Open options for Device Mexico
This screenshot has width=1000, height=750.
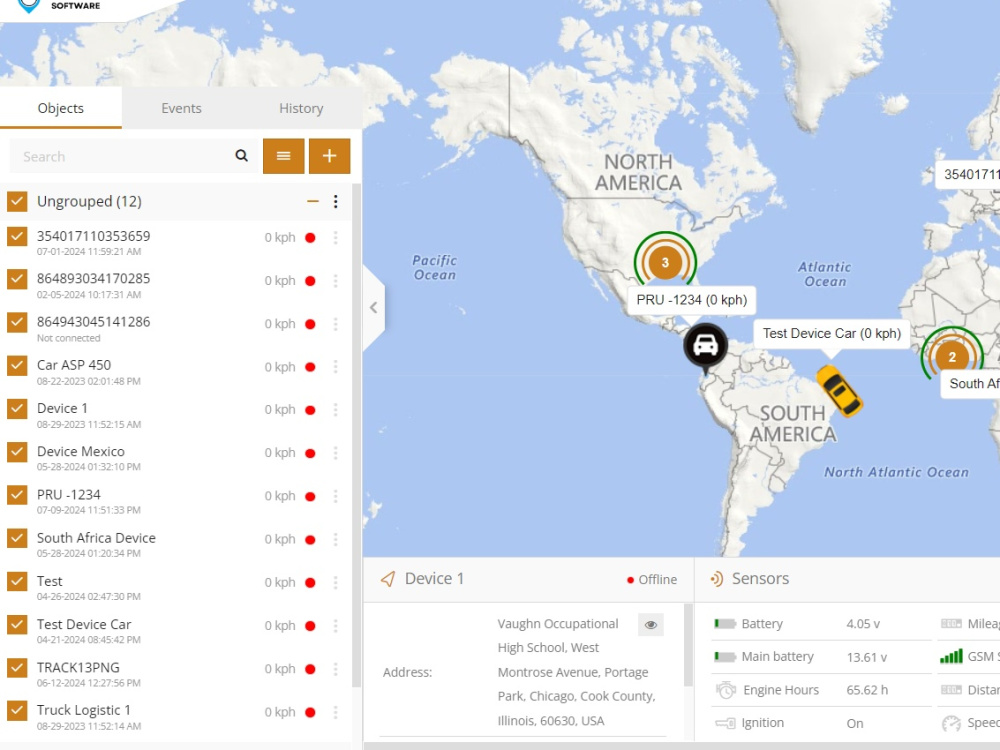coord(335,453)
